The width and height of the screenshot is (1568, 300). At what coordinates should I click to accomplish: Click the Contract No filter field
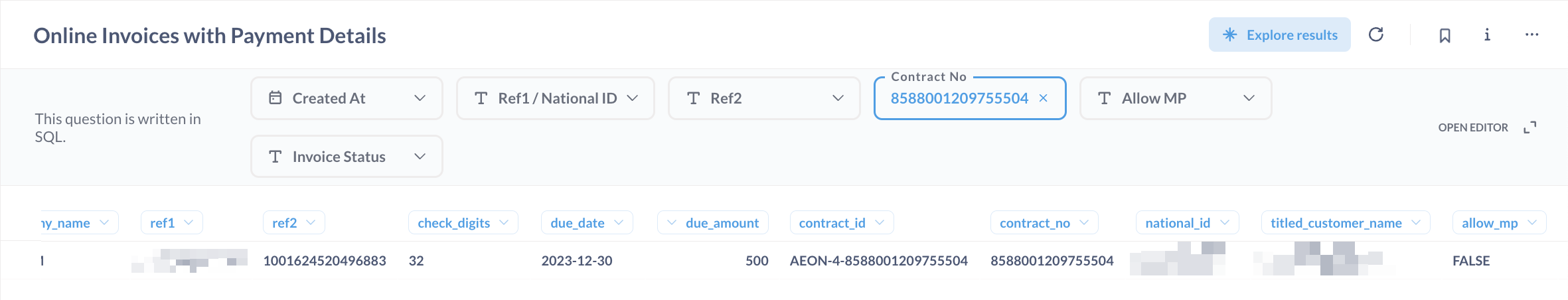(959, 98)
